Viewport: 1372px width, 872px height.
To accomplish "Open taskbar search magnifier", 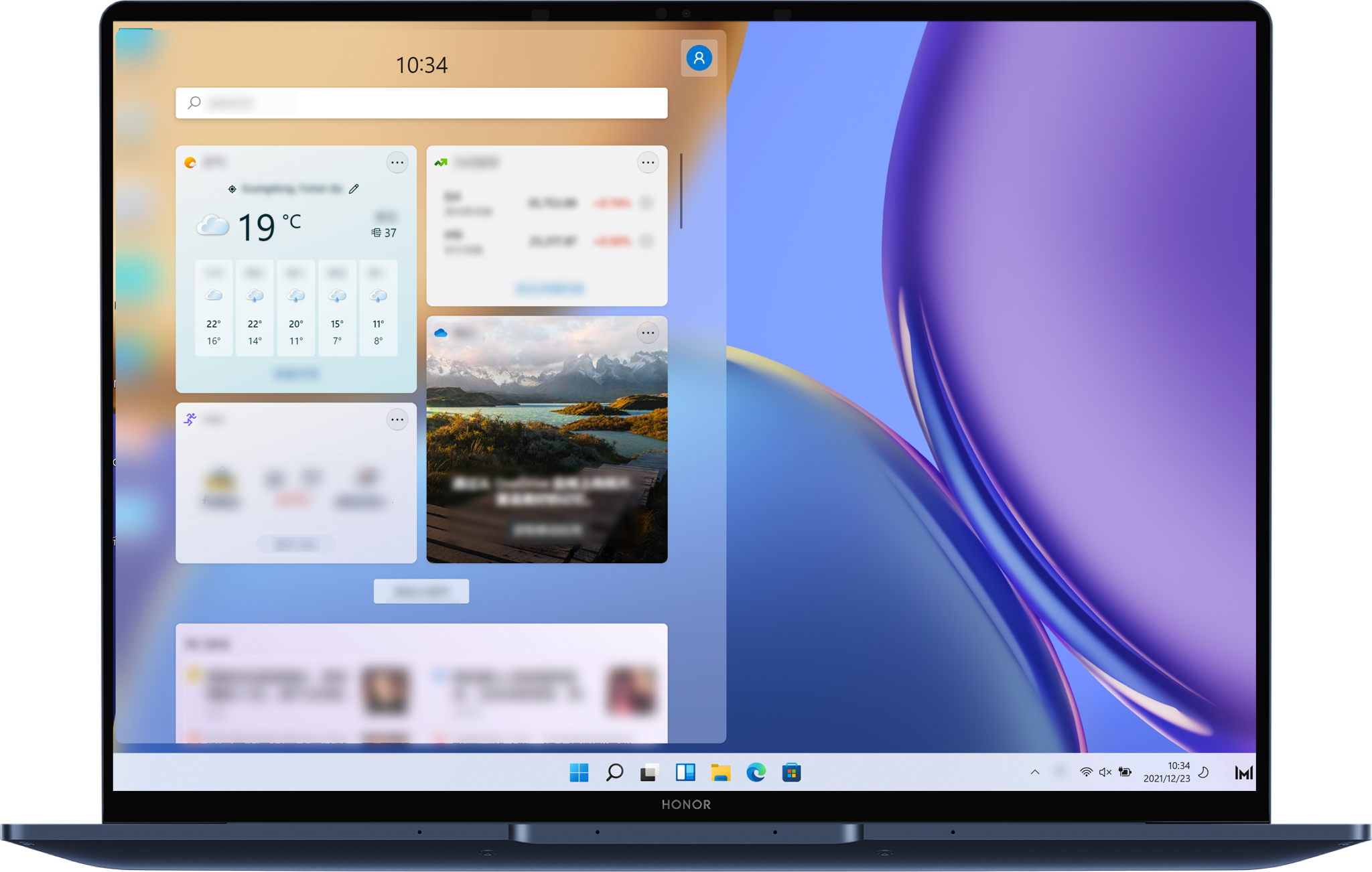I will point(614,772).
